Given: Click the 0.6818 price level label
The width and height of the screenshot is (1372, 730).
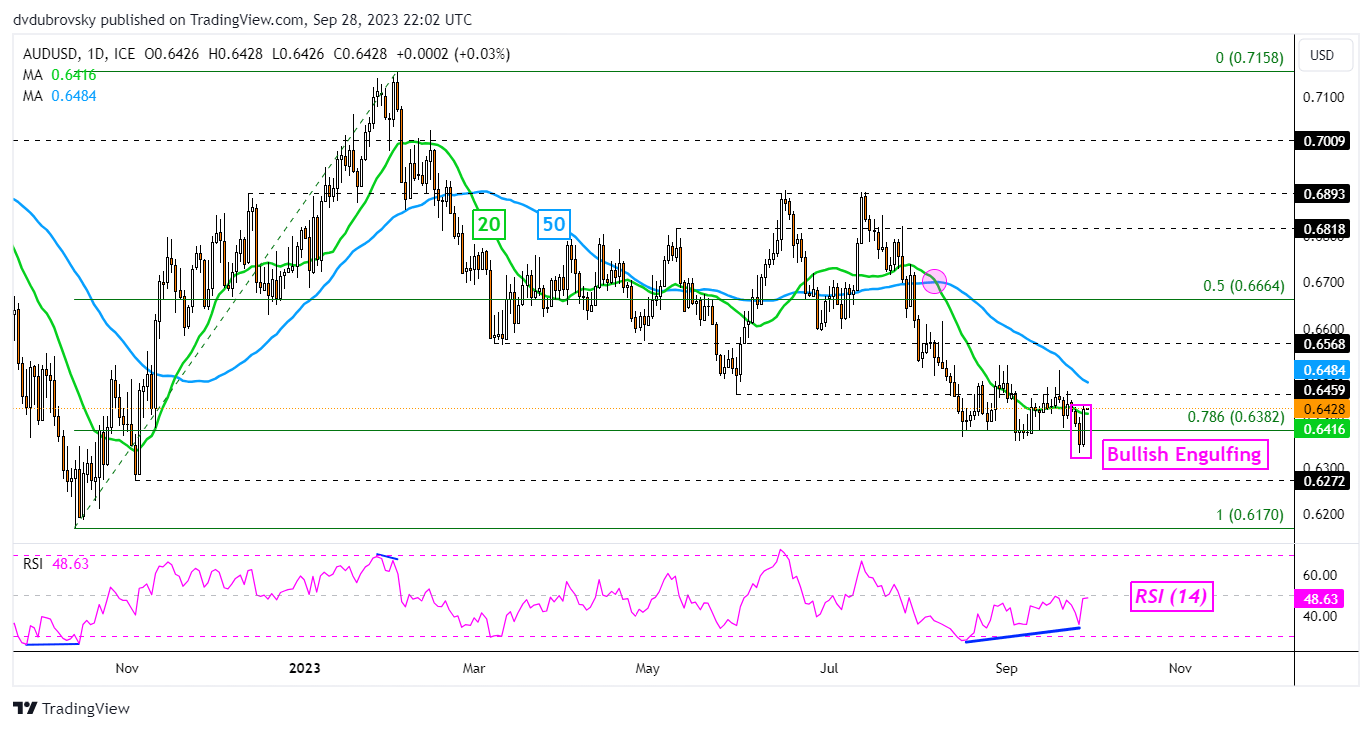Looking at the screenshot, I should click(x=1325, y=228).
